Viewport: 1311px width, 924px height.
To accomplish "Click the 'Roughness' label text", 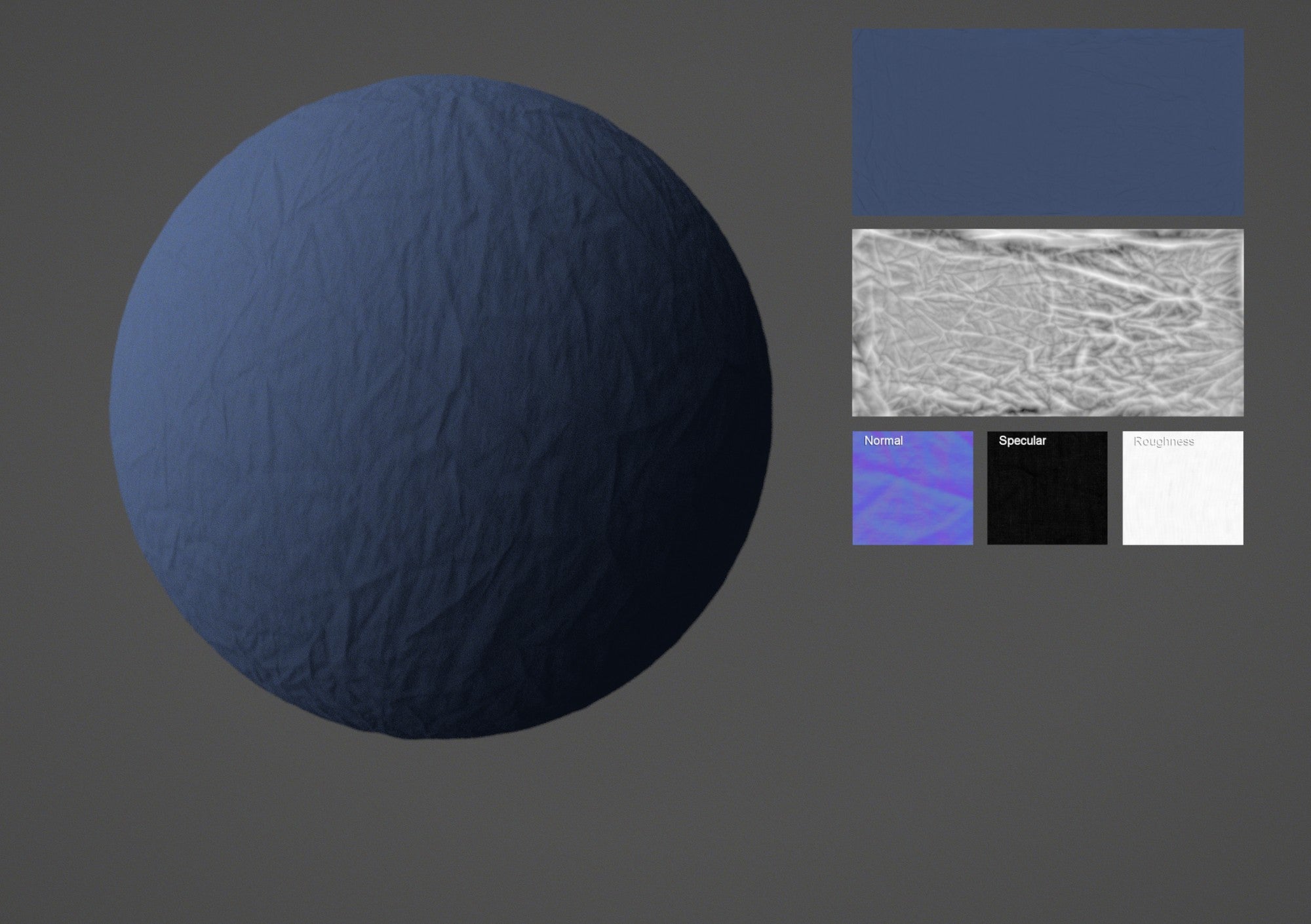I will 1164,441.
